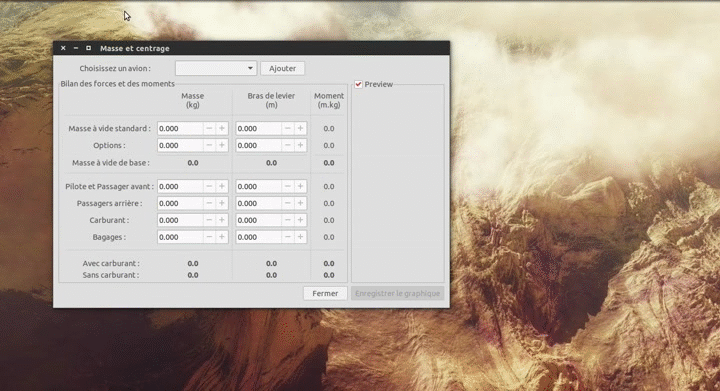Focus Passagers arrière mass field
This screenshot has width=720, height=391.
pyautogui.click(x=180, y=203)
